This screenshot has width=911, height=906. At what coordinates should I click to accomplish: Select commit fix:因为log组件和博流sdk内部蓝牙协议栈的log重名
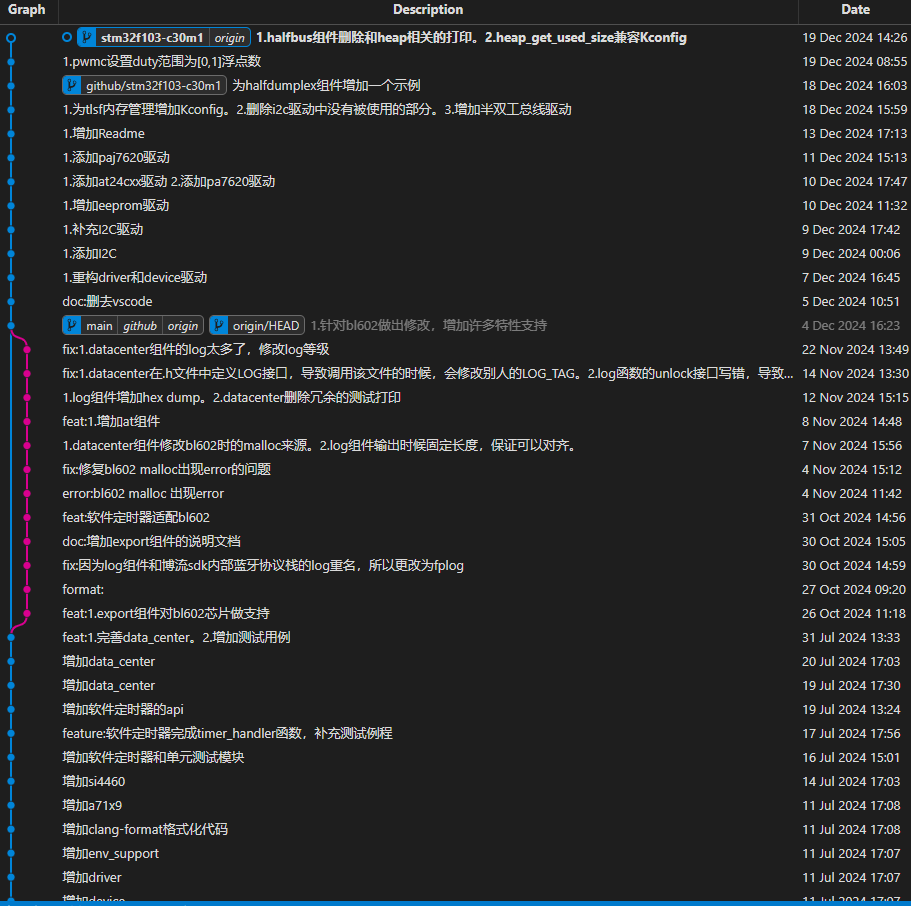[263, 565]
